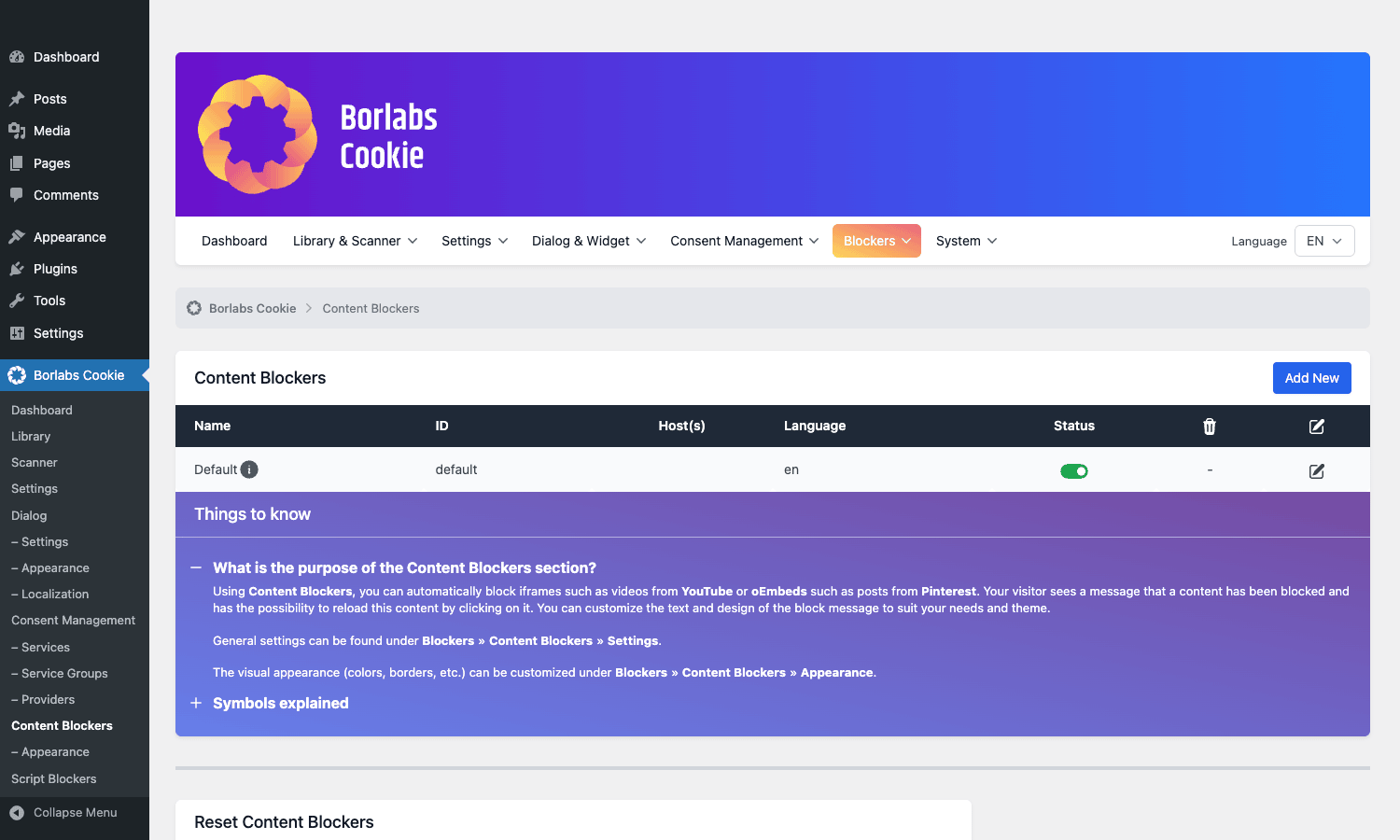The width and height of the screenshot is (1400, 840).
Task: Open the Dashboard tab in plugin nav
Action: [234, 241]
